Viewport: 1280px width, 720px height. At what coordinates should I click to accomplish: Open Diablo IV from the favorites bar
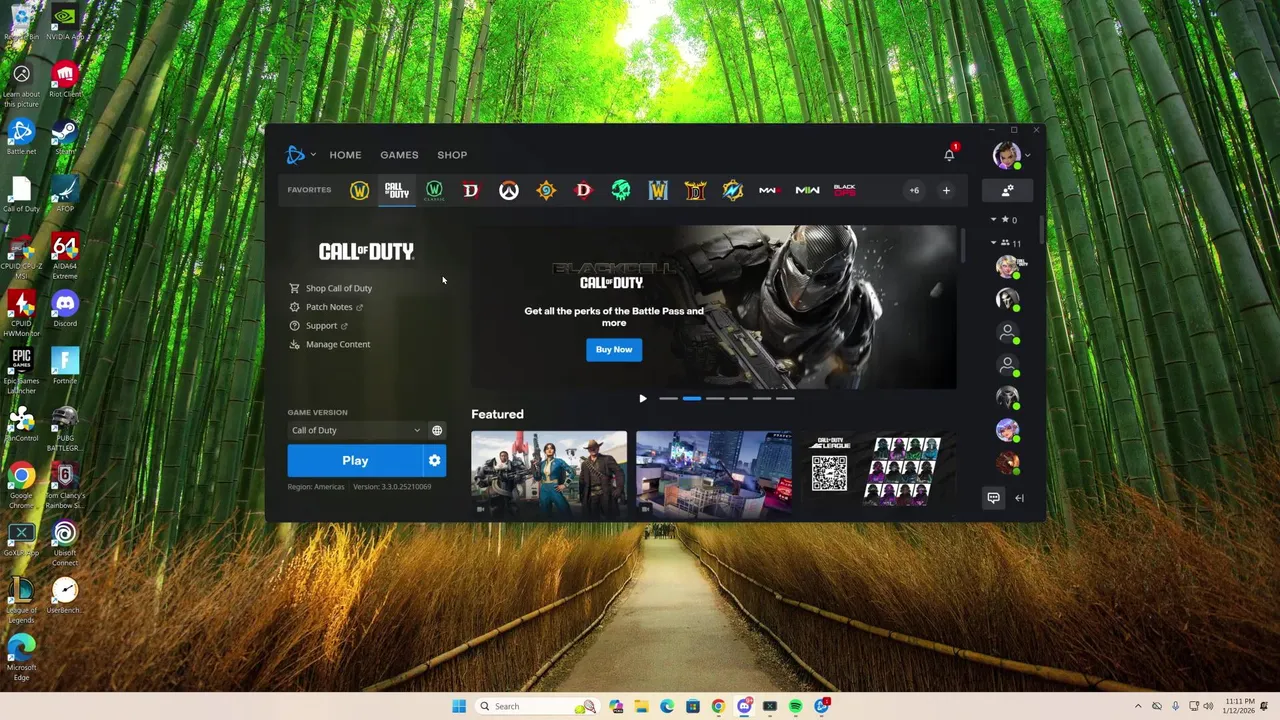pos(471,190)
